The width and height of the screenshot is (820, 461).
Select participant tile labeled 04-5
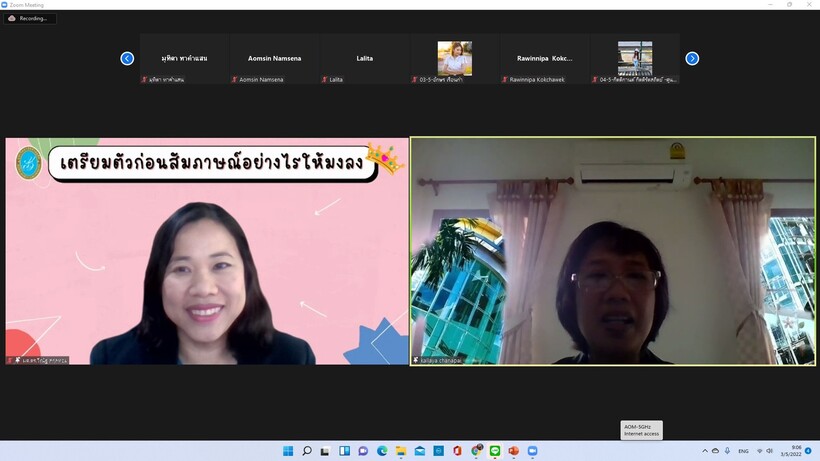[635, 59]
